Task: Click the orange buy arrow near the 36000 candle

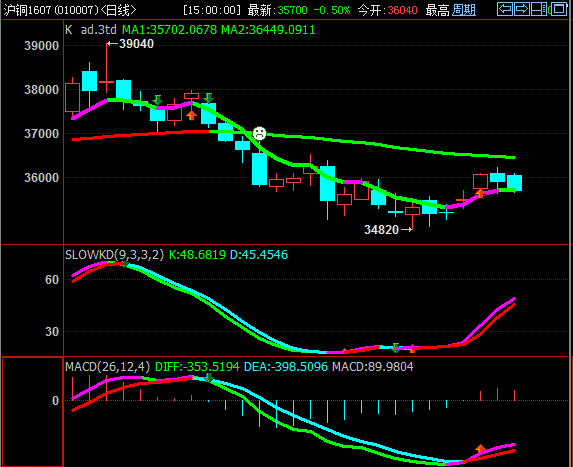Action: [480, 193]
